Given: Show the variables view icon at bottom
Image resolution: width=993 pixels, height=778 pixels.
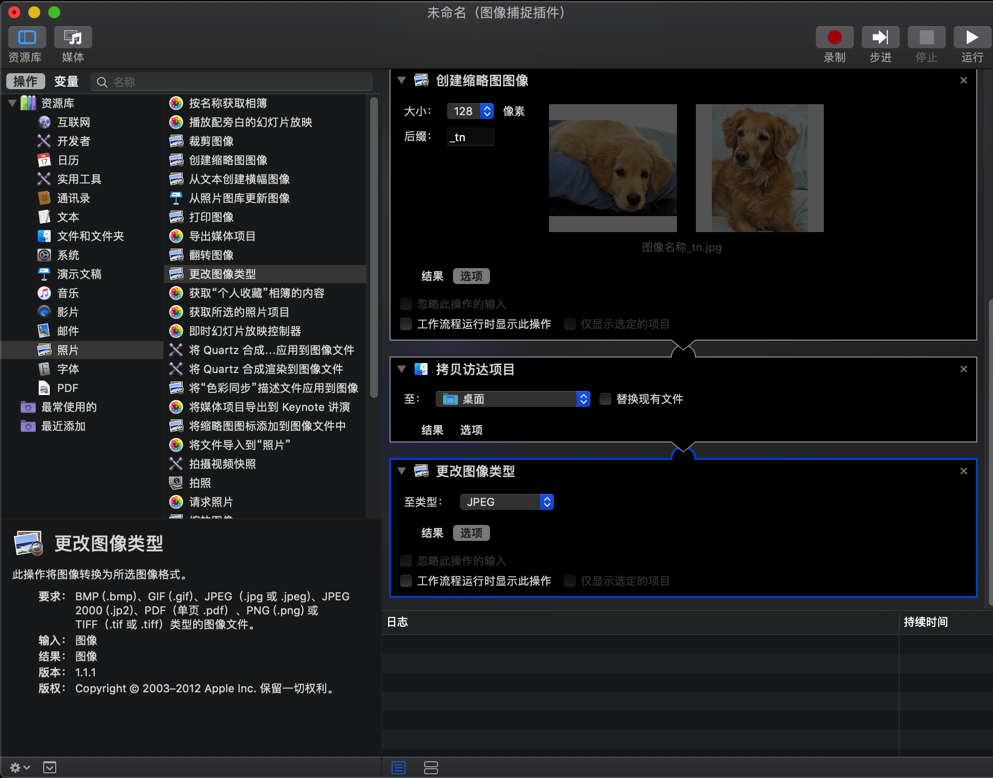Looking at the screenshot, I should 431,767.
